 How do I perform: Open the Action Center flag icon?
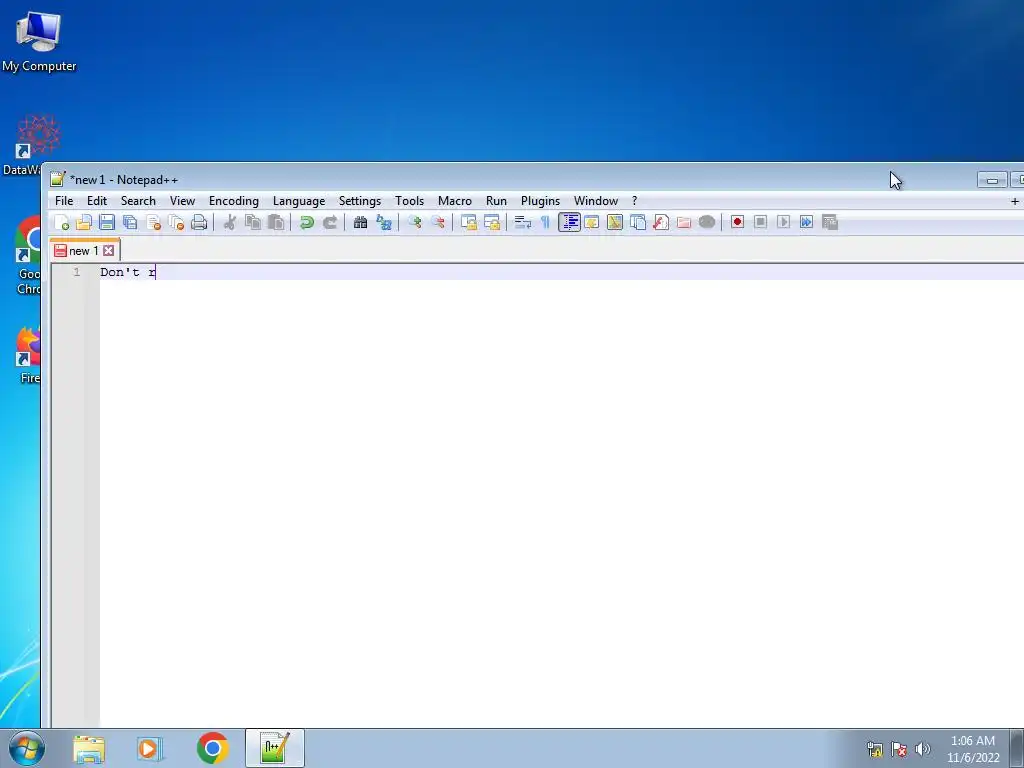pos(899,749)
